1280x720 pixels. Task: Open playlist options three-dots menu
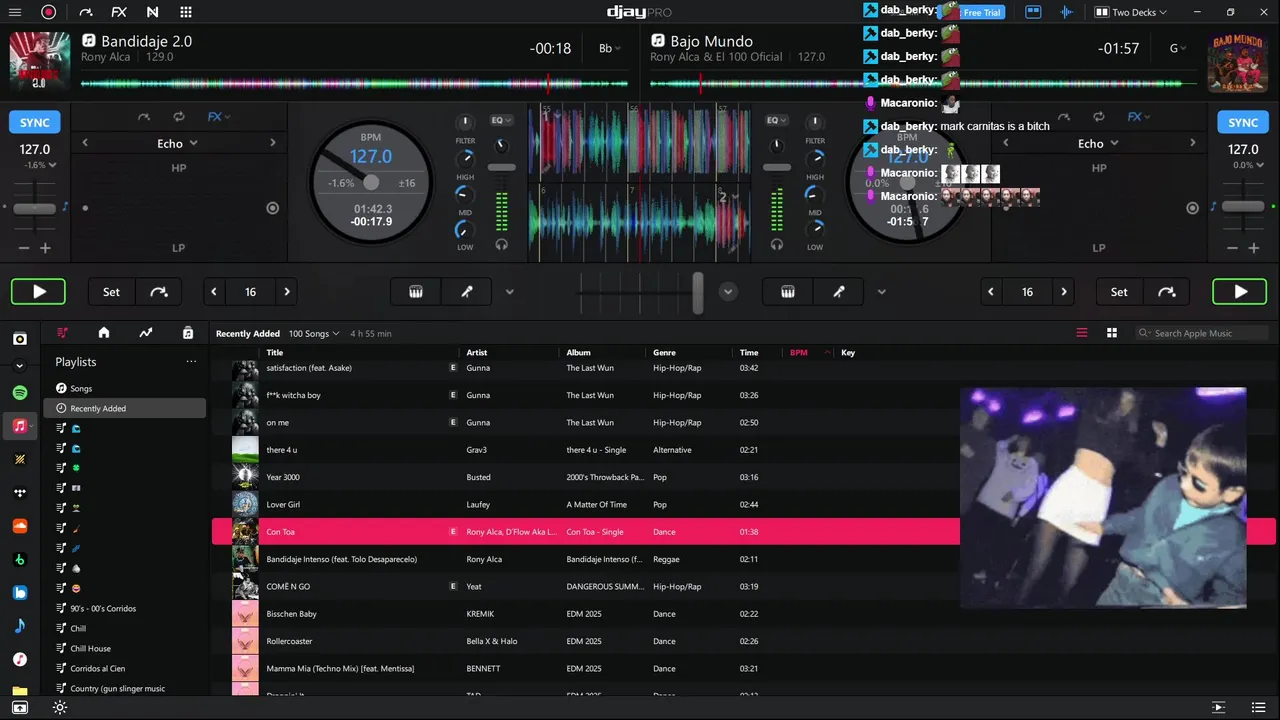tap(191, 362)
